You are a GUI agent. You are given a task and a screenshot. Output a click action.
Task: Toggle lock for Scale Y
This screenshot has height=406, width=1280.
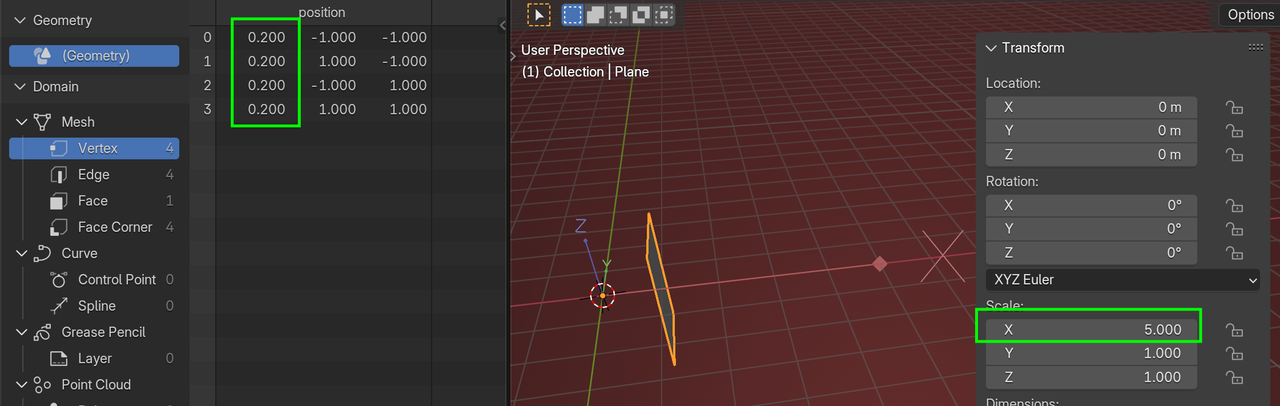pos(1235,353)
